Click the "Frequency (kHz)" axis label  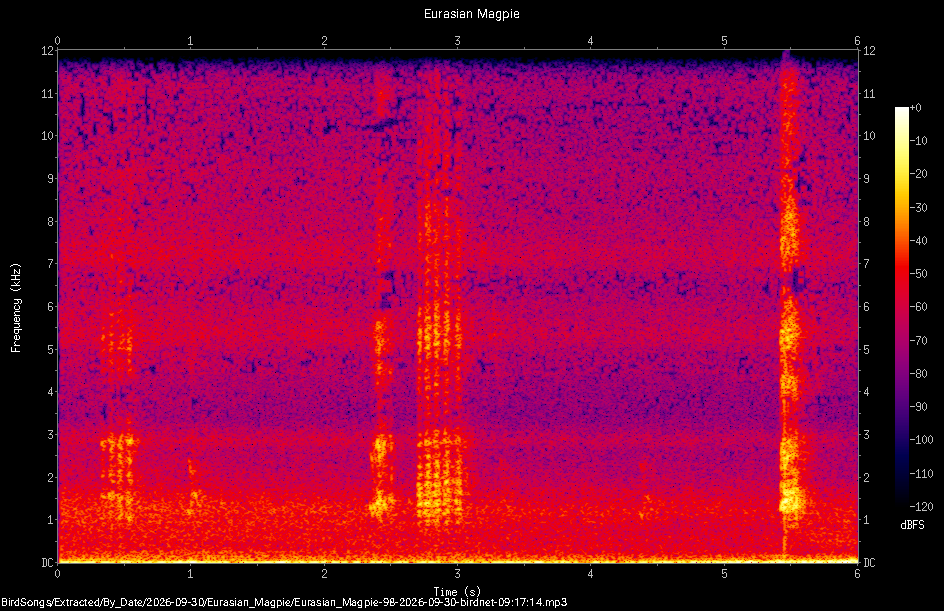click(16, 308)
